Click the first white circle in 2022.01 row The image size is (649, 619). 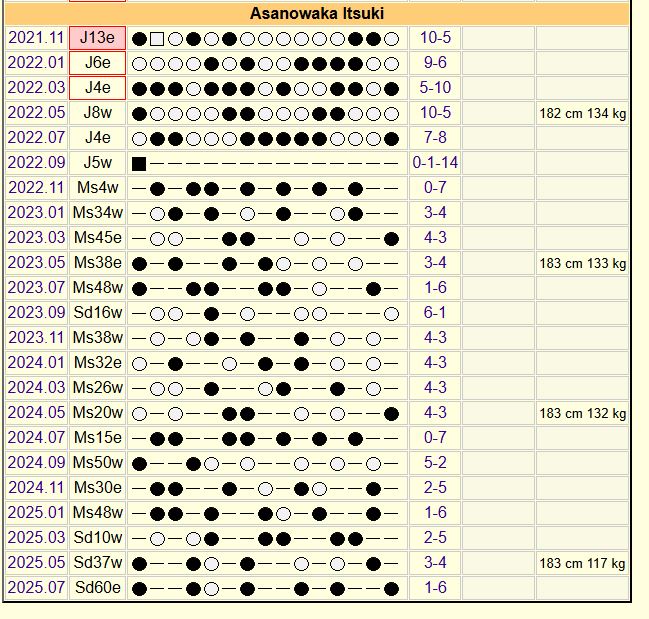point(139,64)
